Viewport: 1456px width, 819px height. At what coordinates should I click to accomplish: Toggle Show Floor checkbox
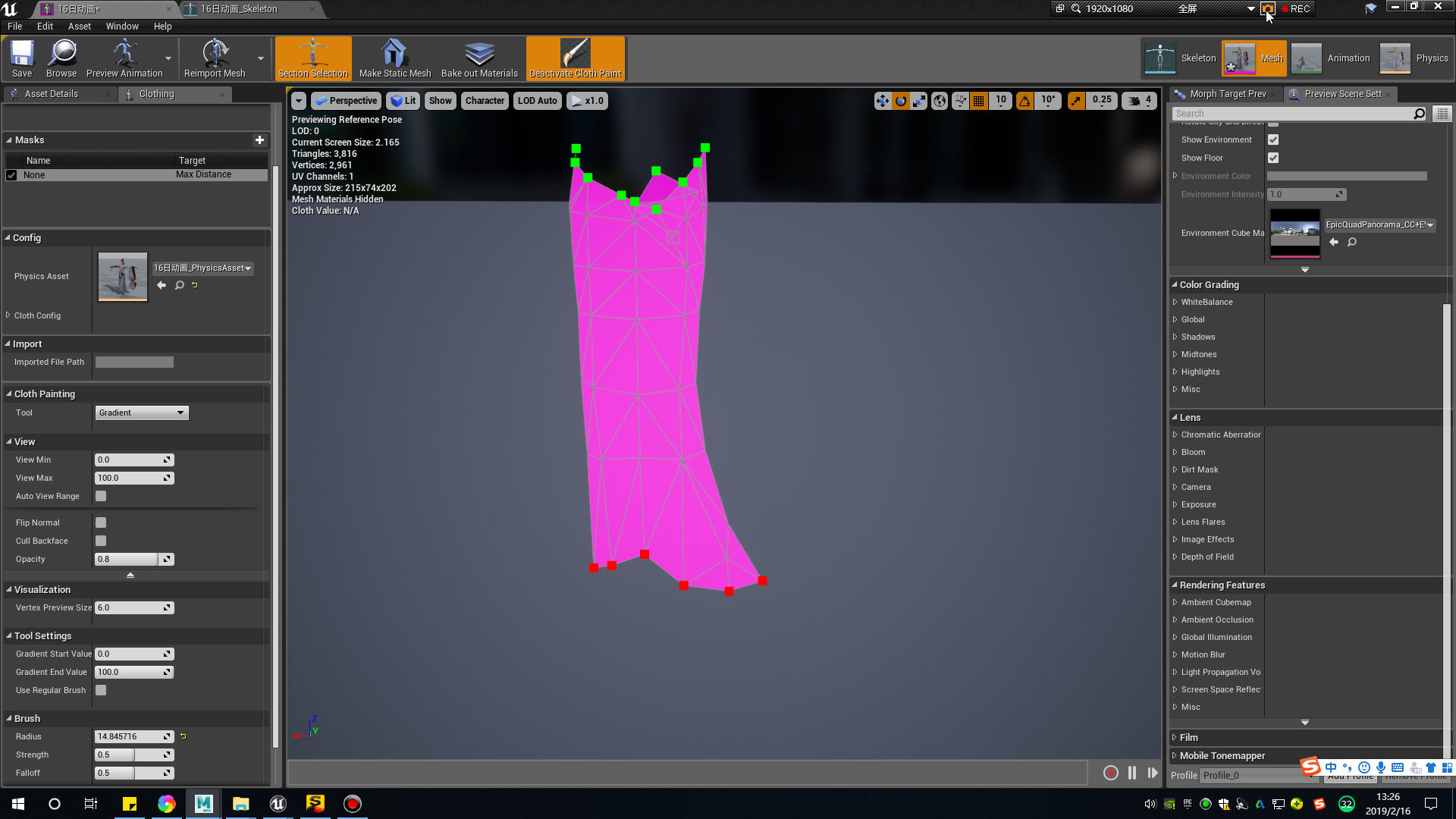click(1273, 158)
